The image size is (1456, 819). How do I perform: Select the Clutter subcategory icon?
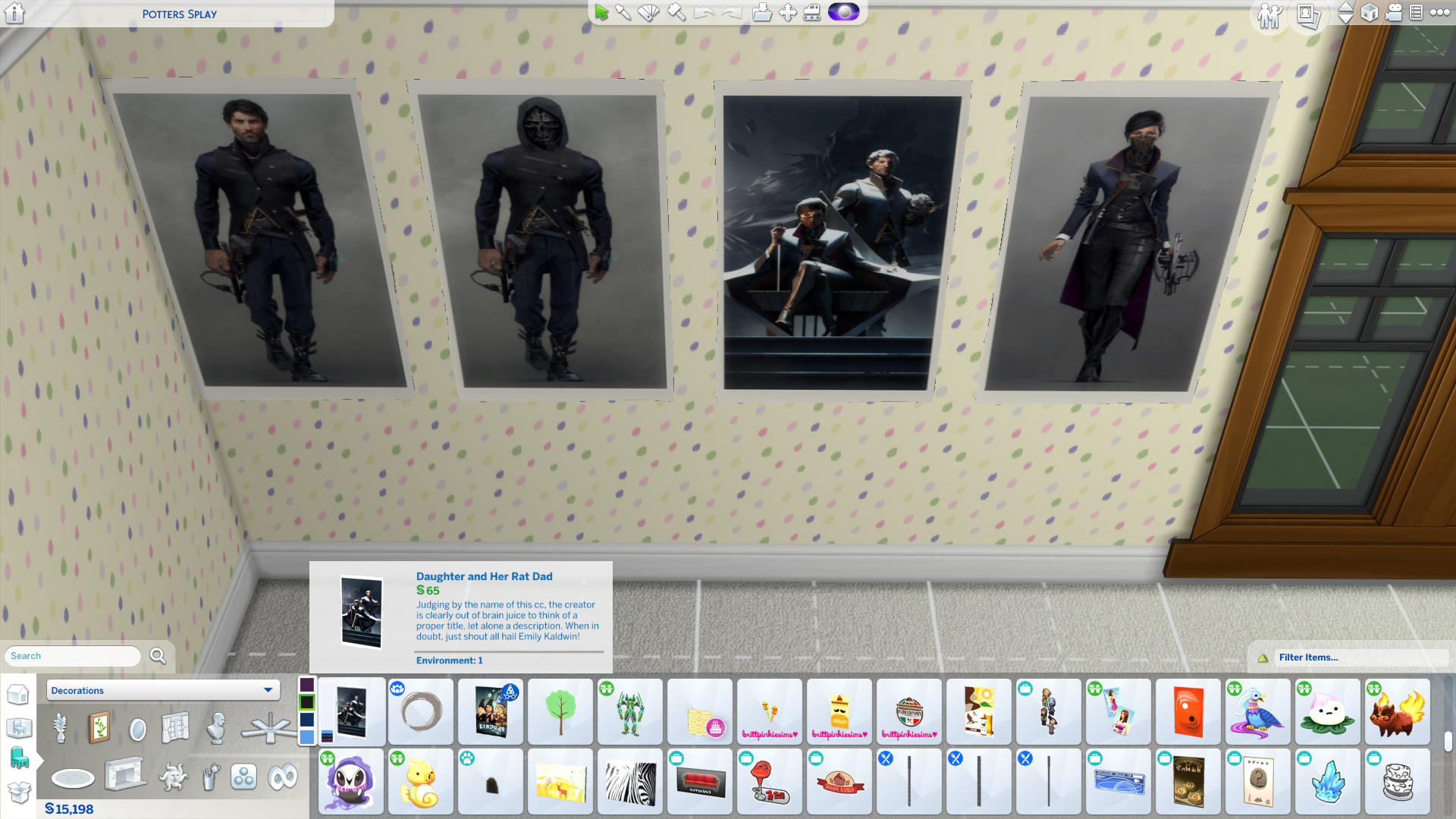pos(210,777)
